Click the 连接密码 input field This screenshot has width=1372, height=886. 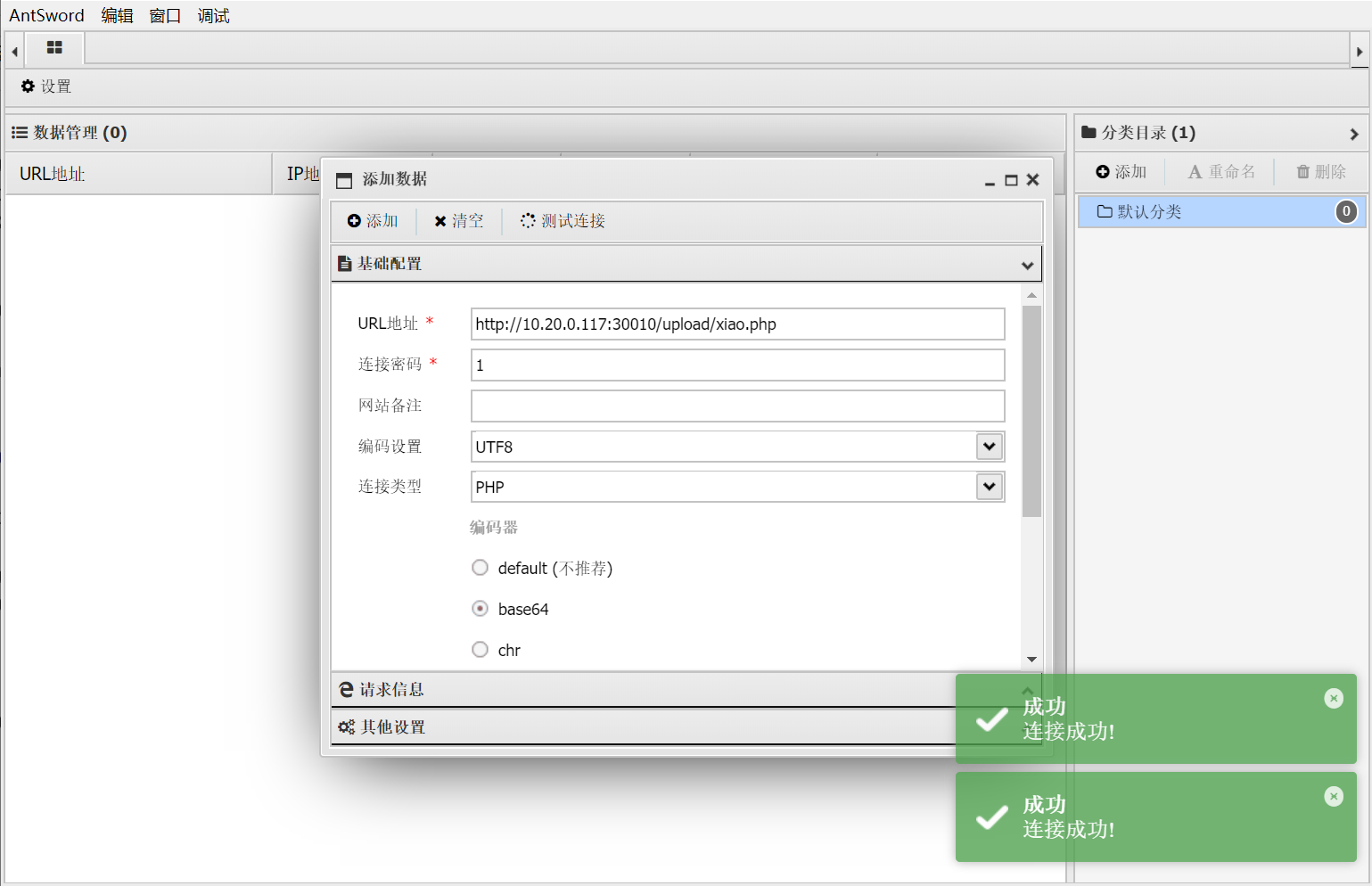(737, 365)
